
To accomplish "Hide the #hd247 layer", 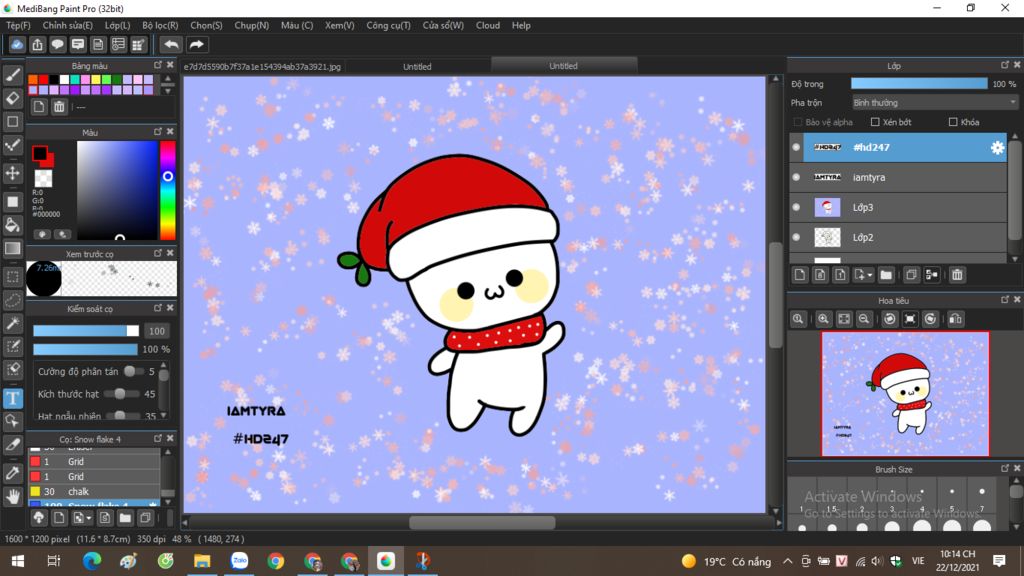I will tap(796, 148).
